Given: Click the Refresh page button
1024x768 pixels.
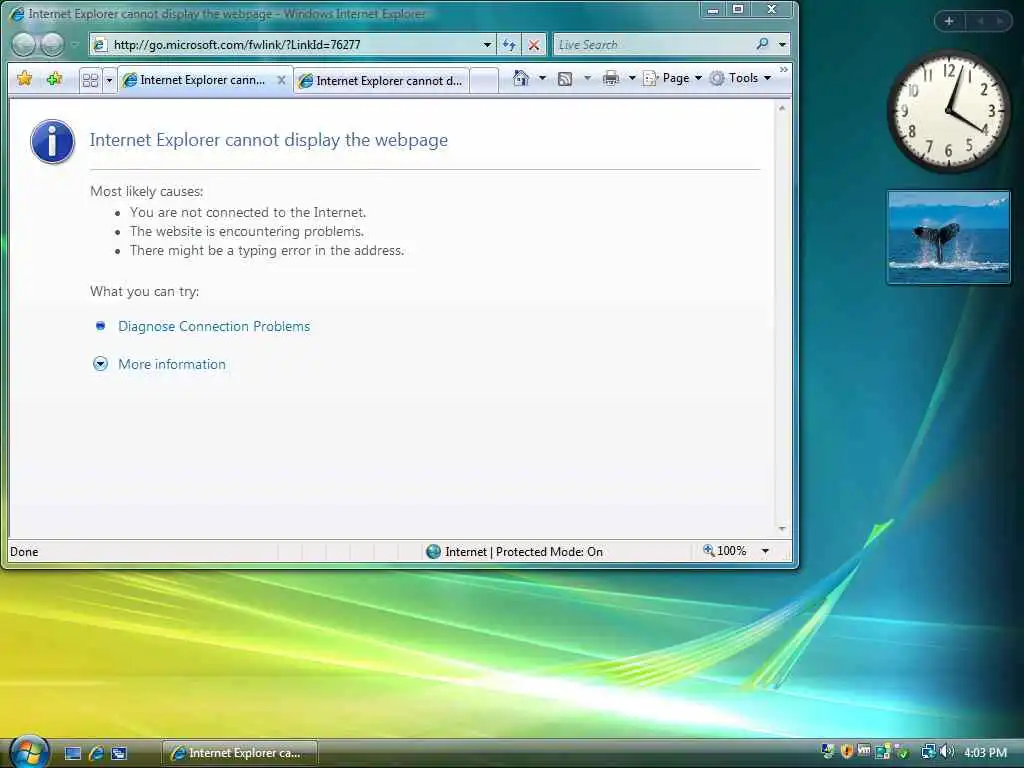Looking at the screenshot, I should click(509, 44).
